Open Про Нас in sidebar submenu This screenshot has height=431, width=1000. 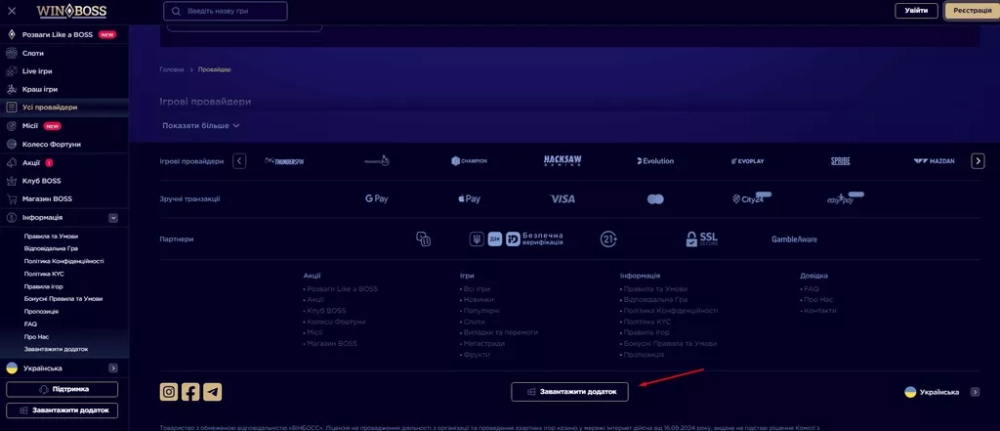tap(36, 337)
